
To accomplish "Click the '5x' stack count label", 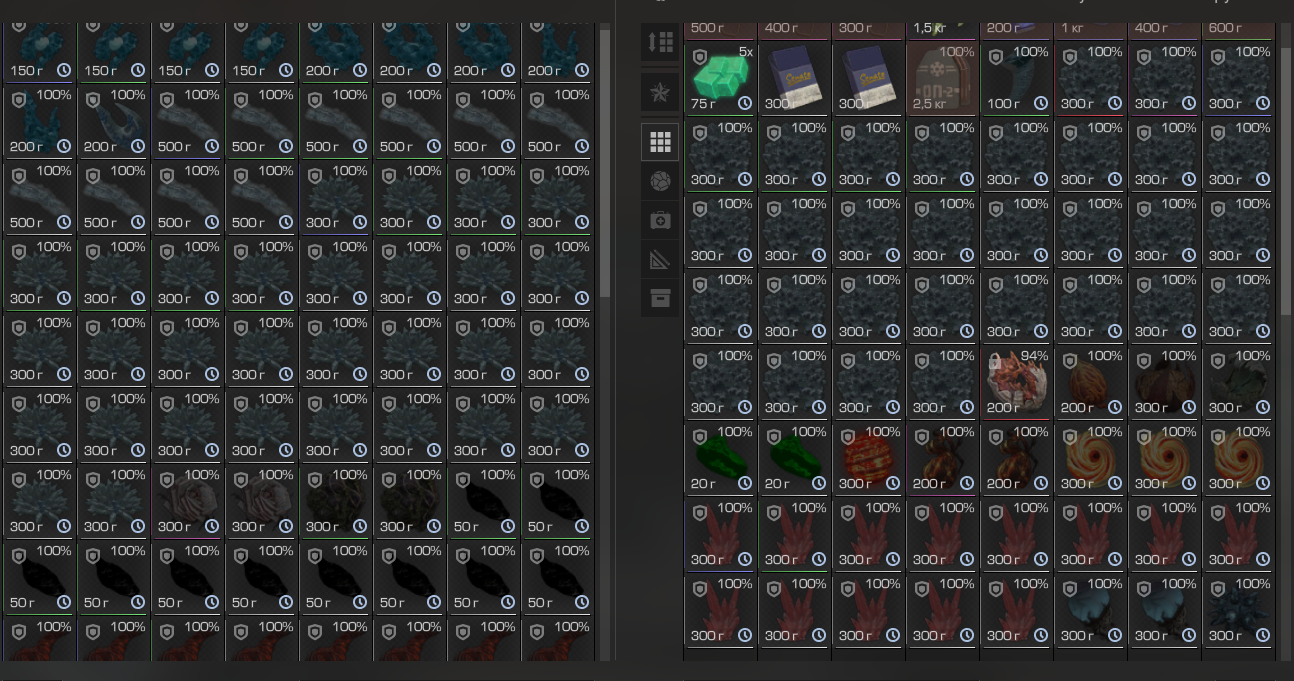I will [x=746, y=51].
